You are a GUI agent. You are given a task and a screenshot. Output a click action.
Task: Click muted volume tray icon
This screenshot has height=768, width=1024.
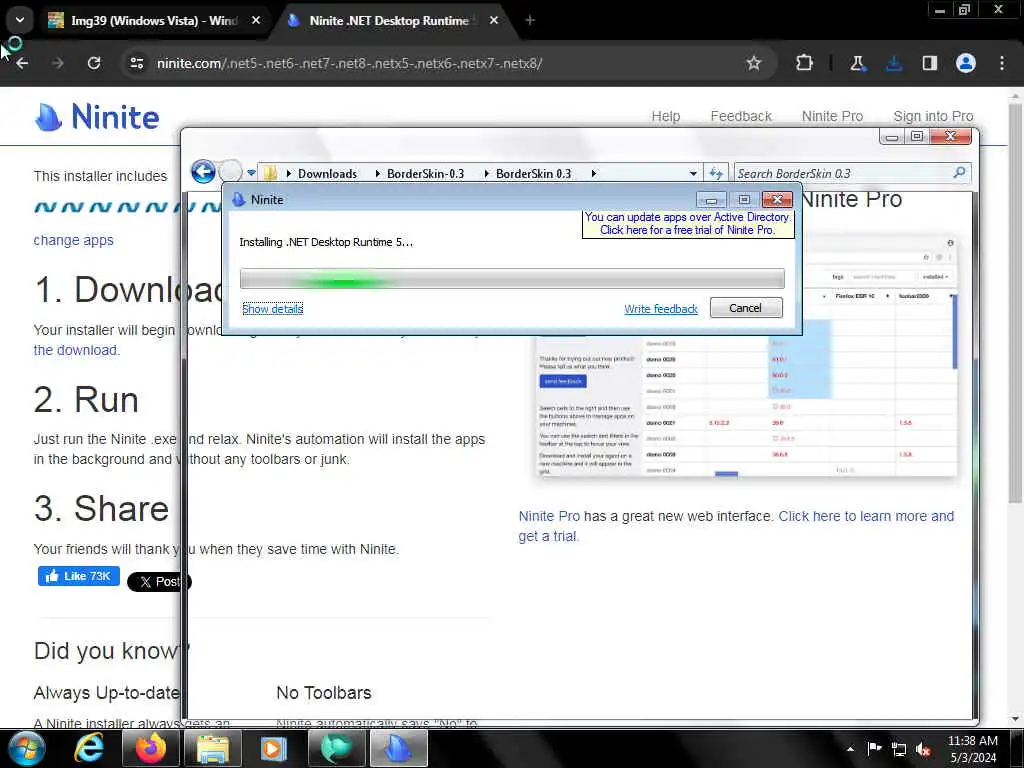click(923, 749)
